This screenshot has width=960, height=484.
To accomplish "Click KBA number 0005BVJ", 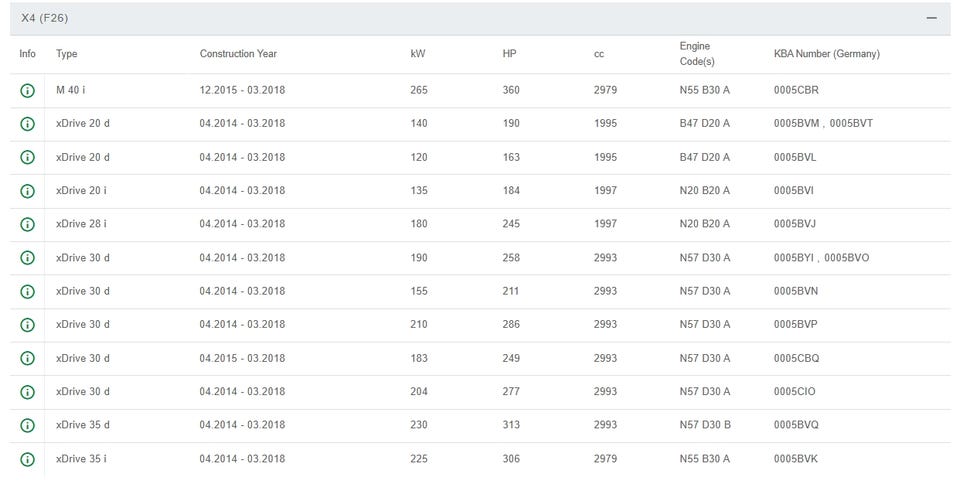I will (x=795, y=224).
